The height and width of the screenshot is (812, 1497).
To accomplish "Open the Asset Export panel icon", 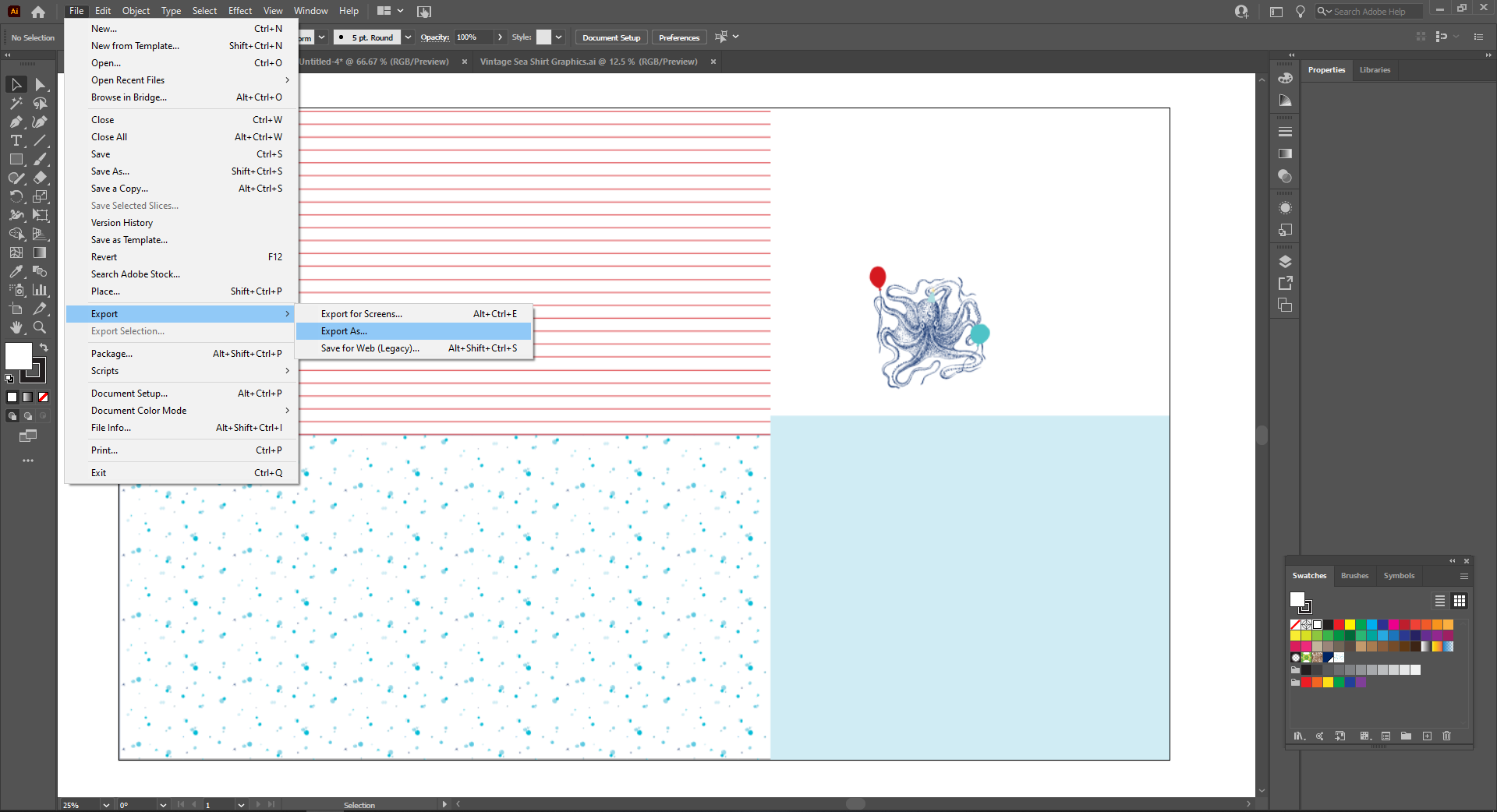I will [x=1285, y=283].
